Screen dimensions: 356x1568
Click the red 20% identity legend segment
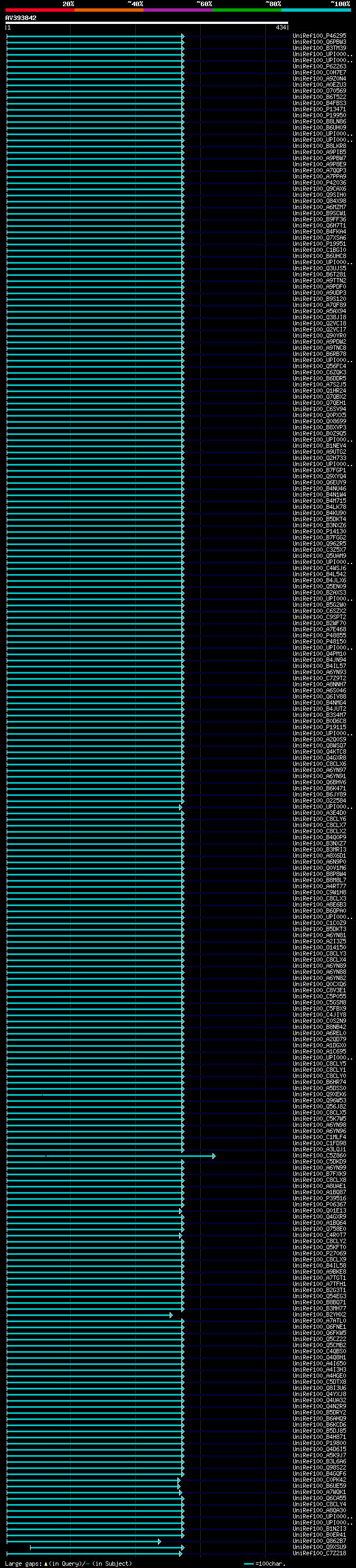pos(39,11)
